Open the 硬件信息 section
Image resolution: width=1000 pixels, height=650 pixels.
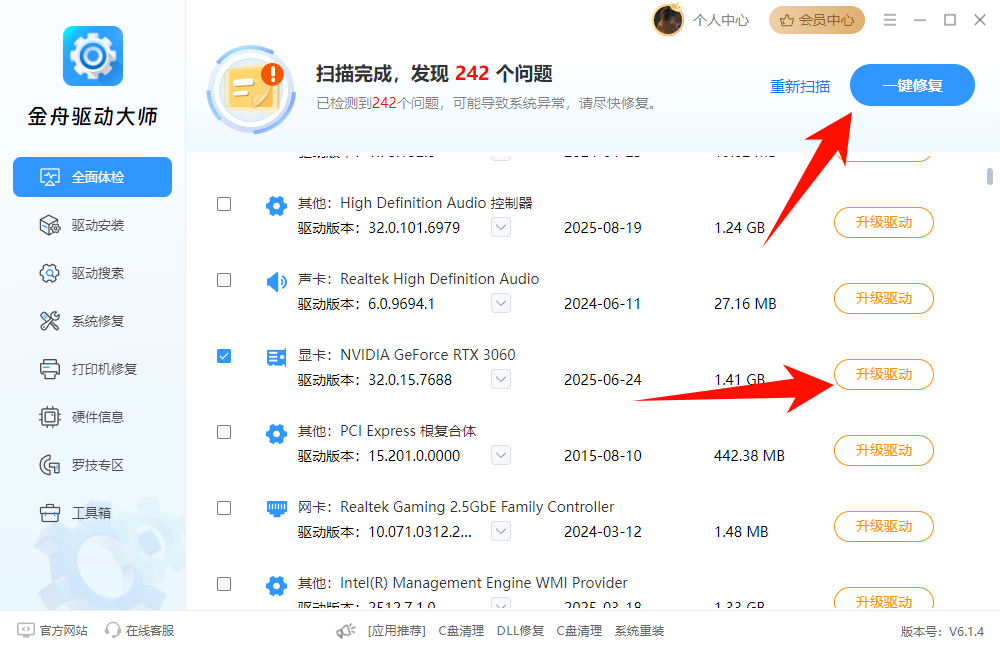click(x=92, y=417)
